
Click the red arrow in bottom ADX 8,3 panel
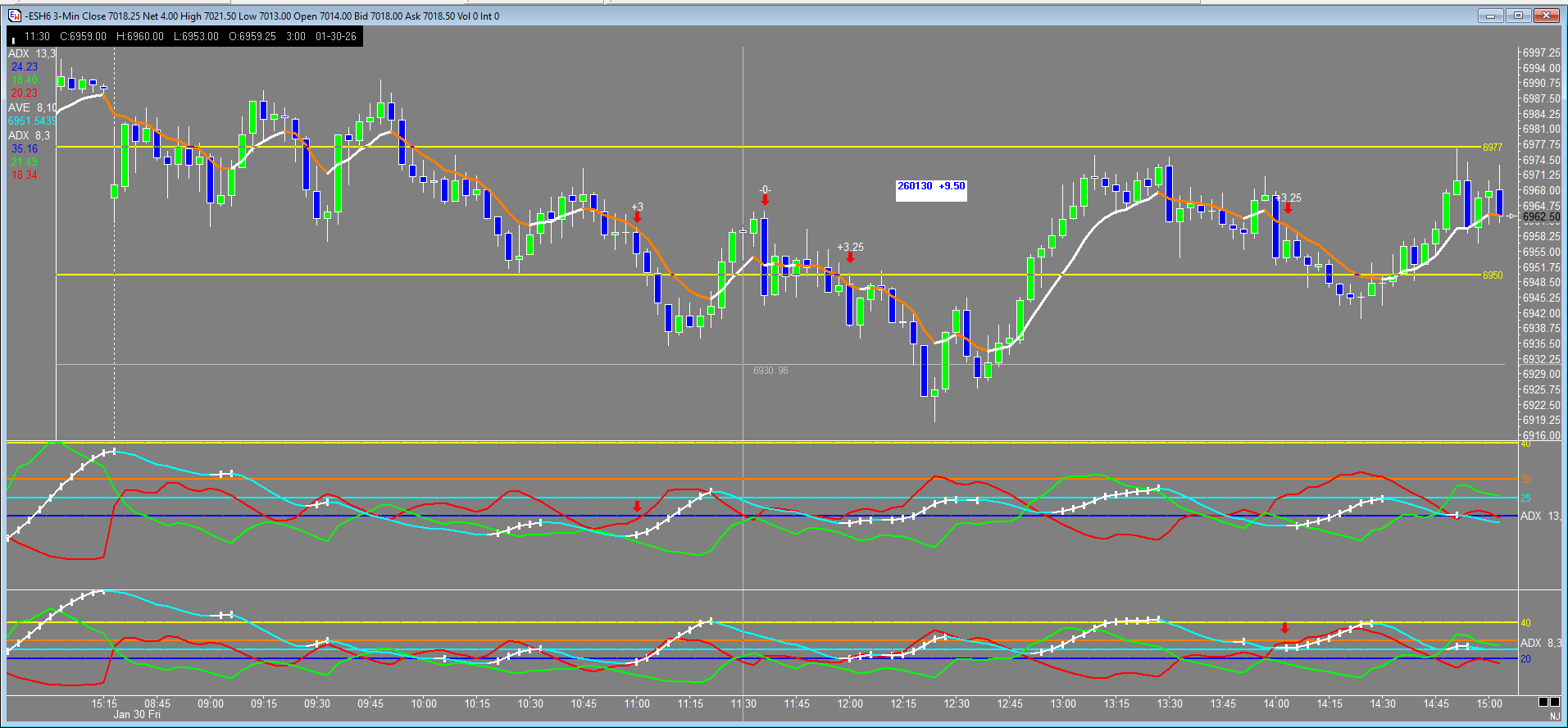1284,628
